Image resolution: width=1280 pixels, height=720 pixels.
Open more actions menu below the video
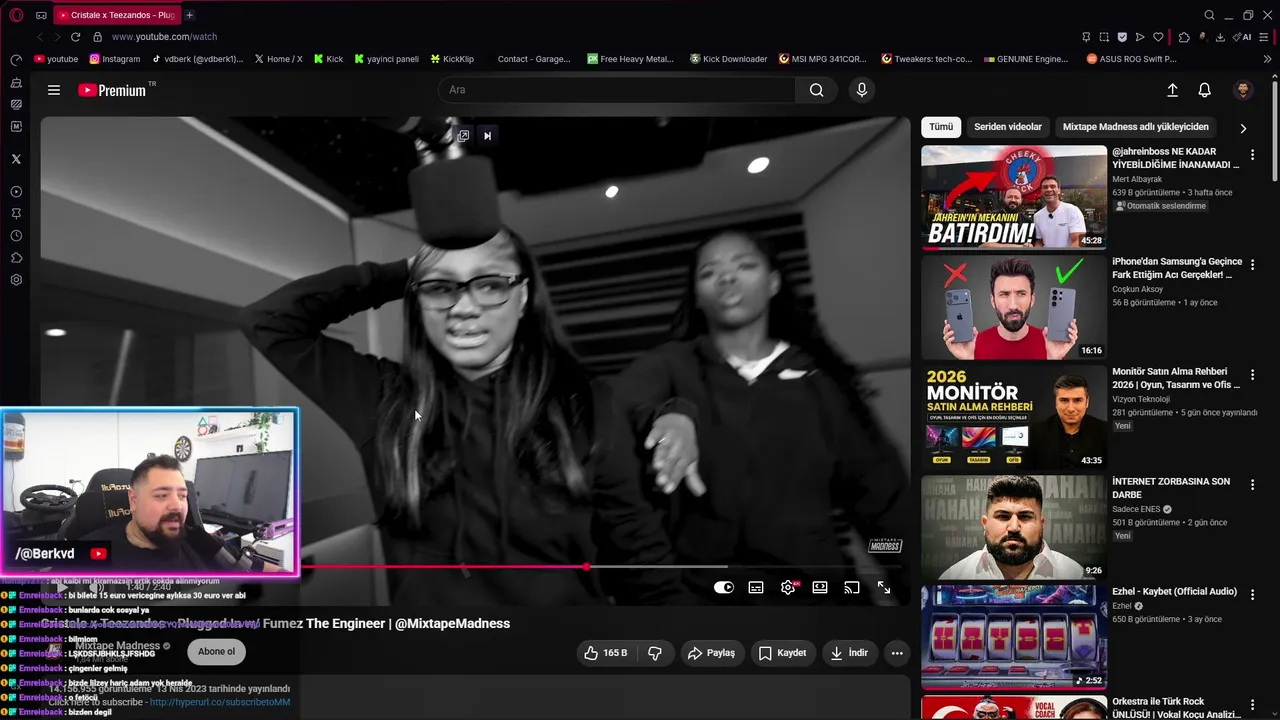click(x=897, y=653)
